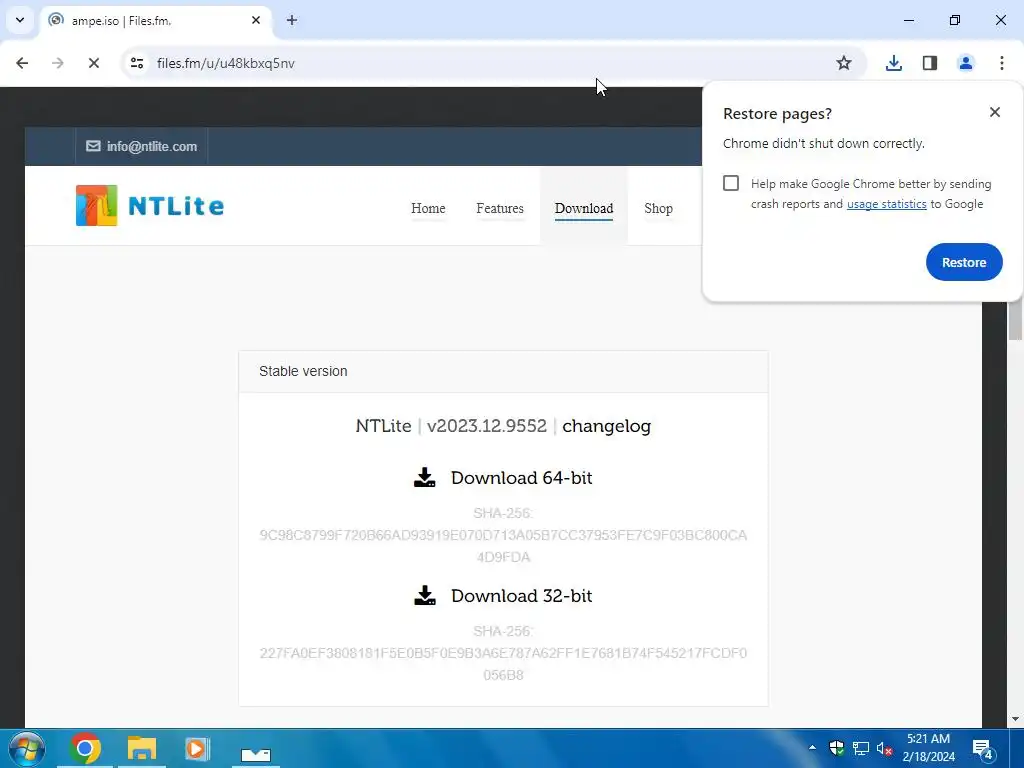Click the muted volume tray icon
This screenshot has height=768, width=1024.
tap(884, 748)
